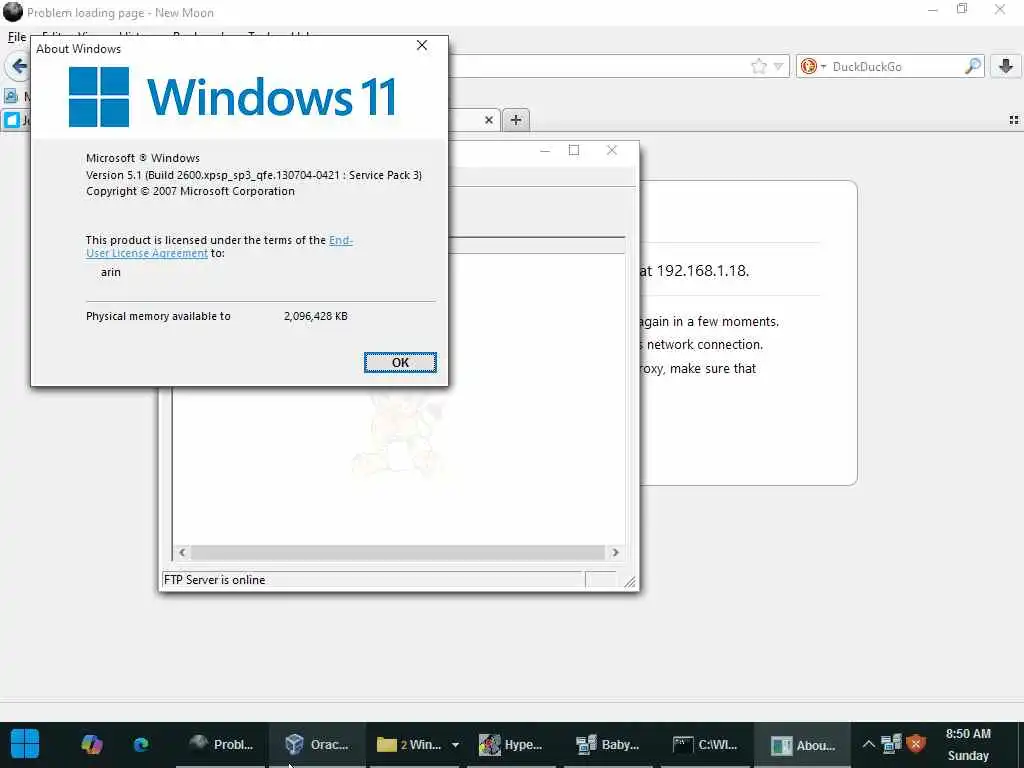Click the licensed user name 'arin'

(110, 272)
